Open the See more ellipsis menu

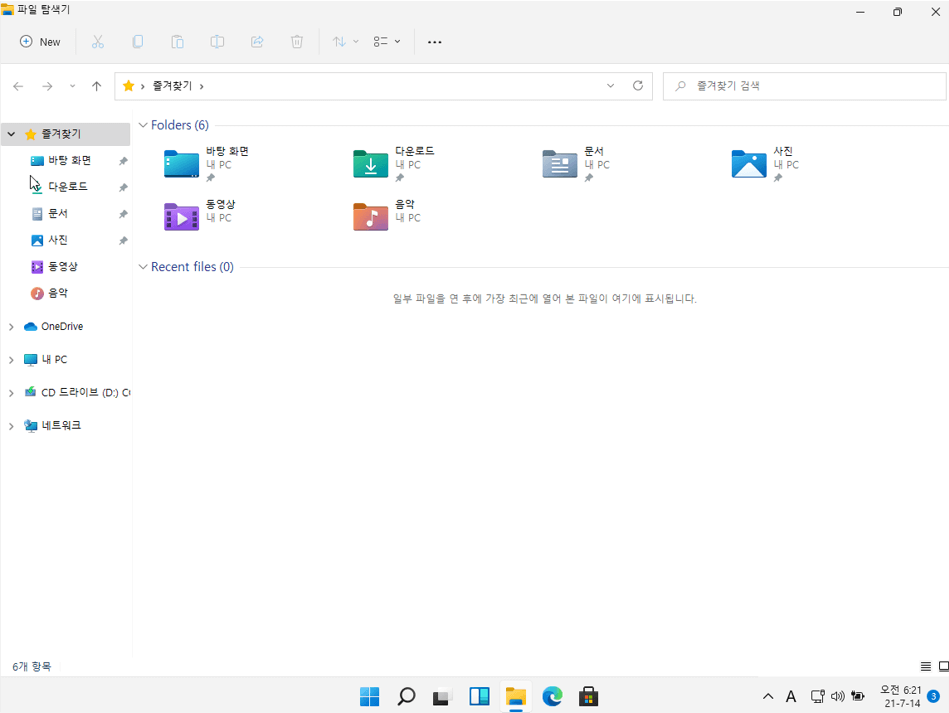(435, 42)
